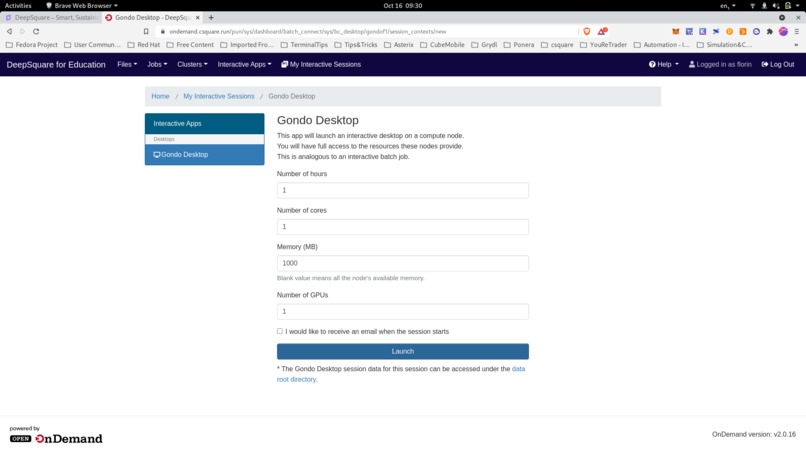Open the csquare bookmark folder
Screen dimensions: 806x453
(557, 45)
